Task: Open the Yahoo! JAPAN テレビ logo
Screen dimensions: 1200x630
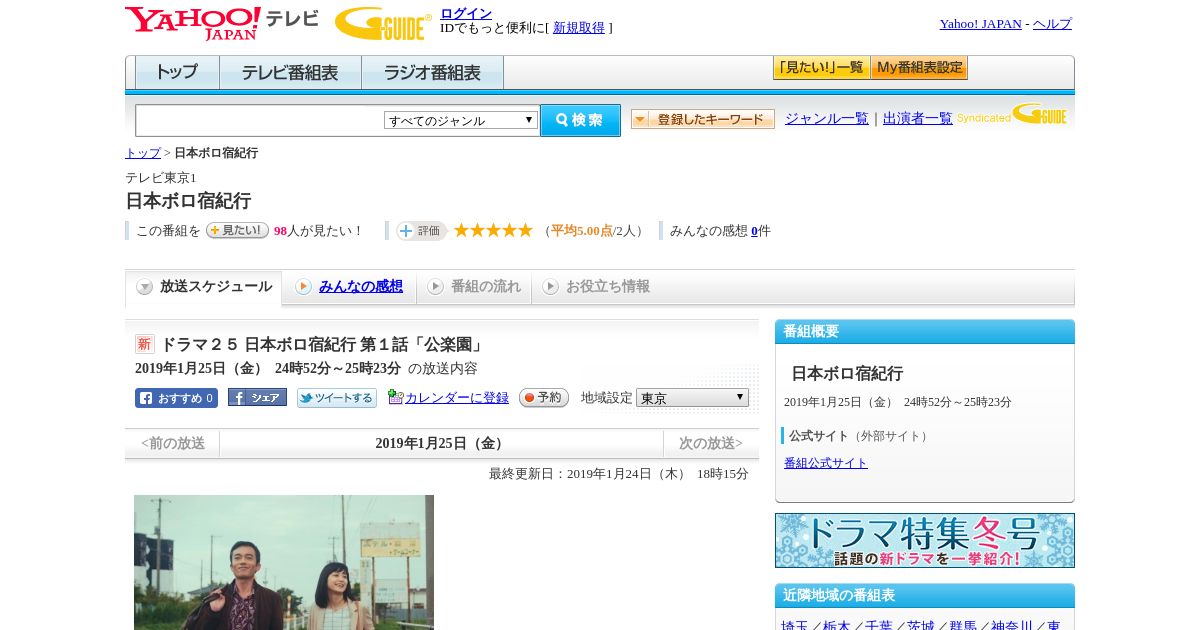Action: click(x=222, y=23)
